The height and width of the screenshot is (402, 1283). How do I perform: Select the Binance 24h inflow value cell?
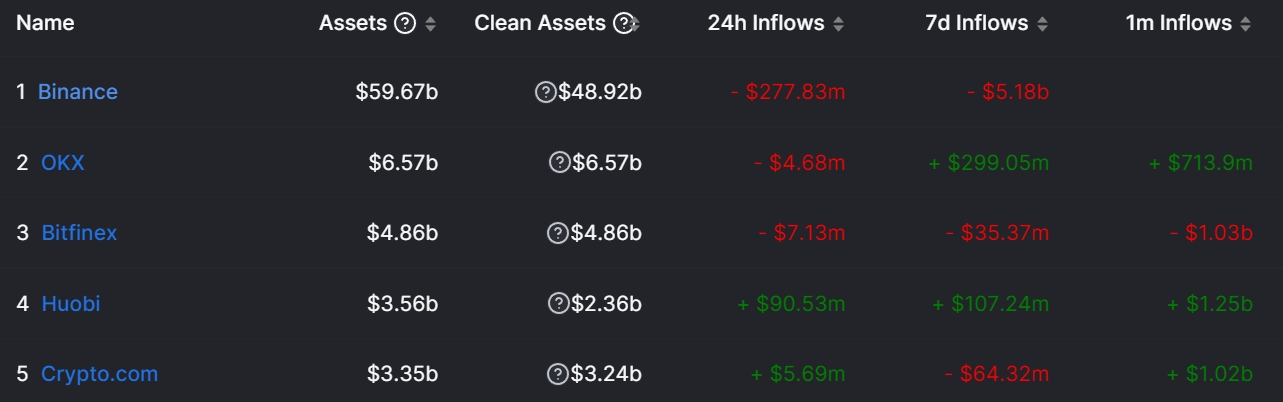[788, 92]
